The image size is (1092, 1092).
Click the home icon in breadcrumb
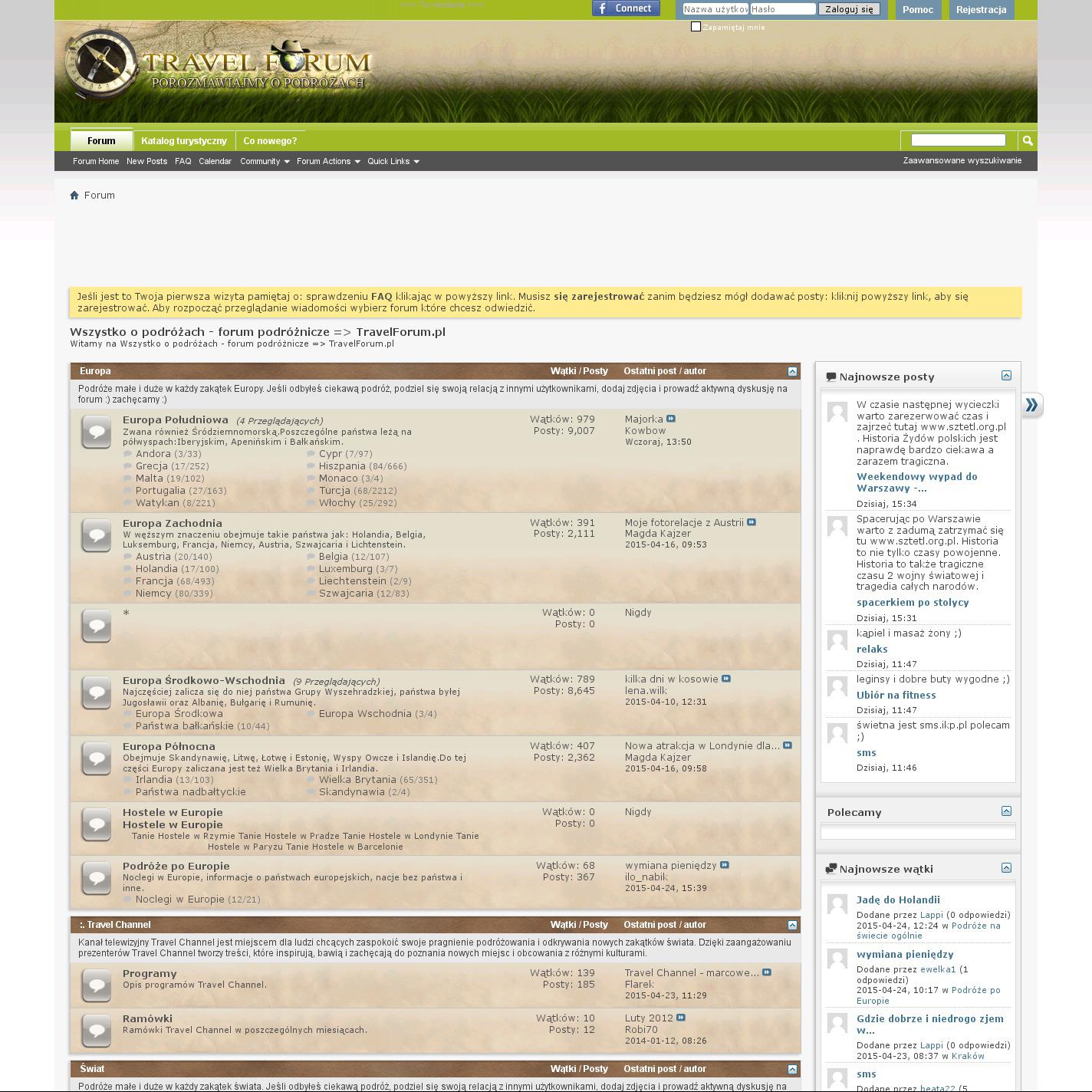pos(74,196)
